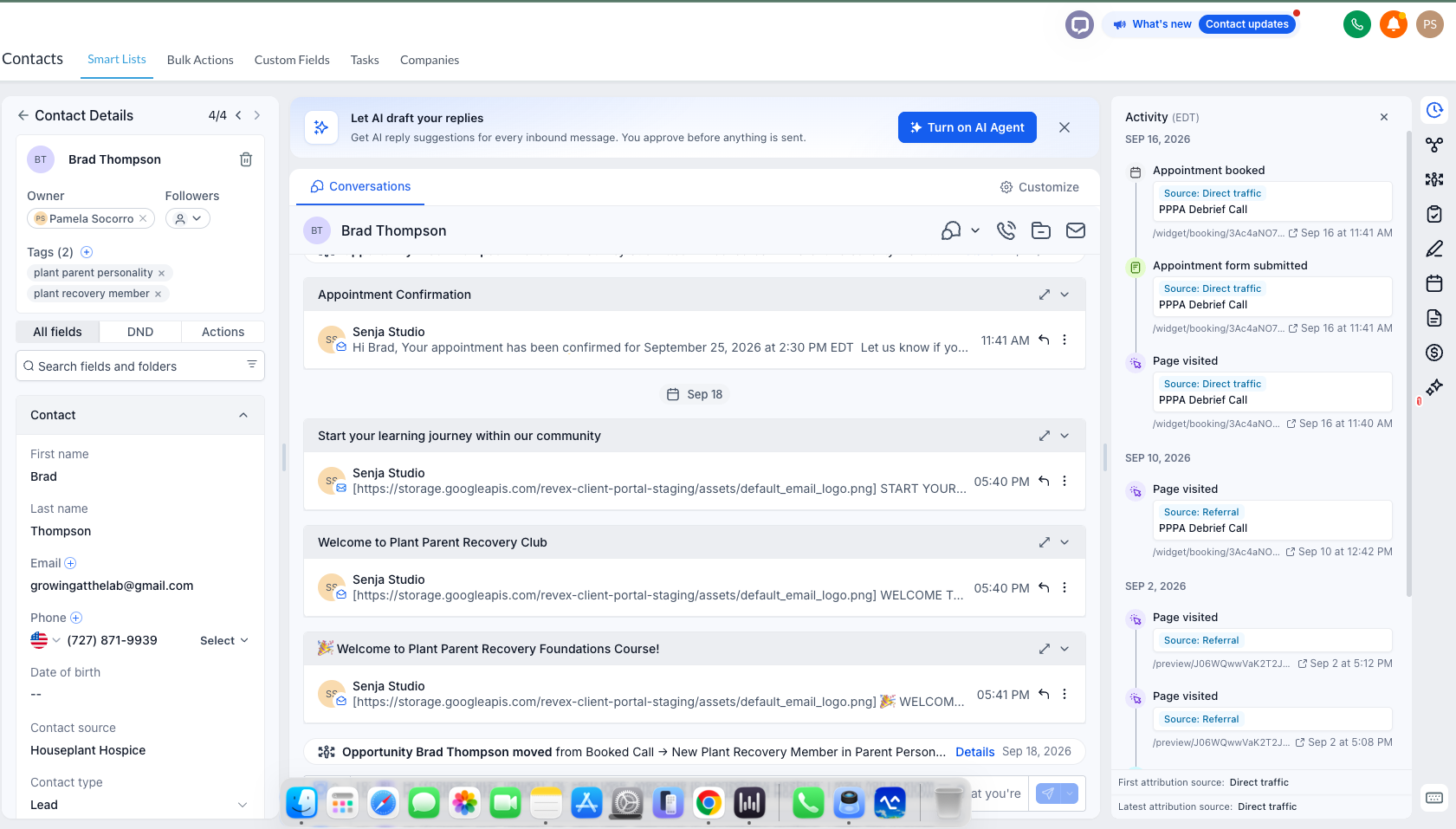Click the green phone dialer icon in top bar
This screenshot has height=829, width=1456.
[x=1357, y=24]
